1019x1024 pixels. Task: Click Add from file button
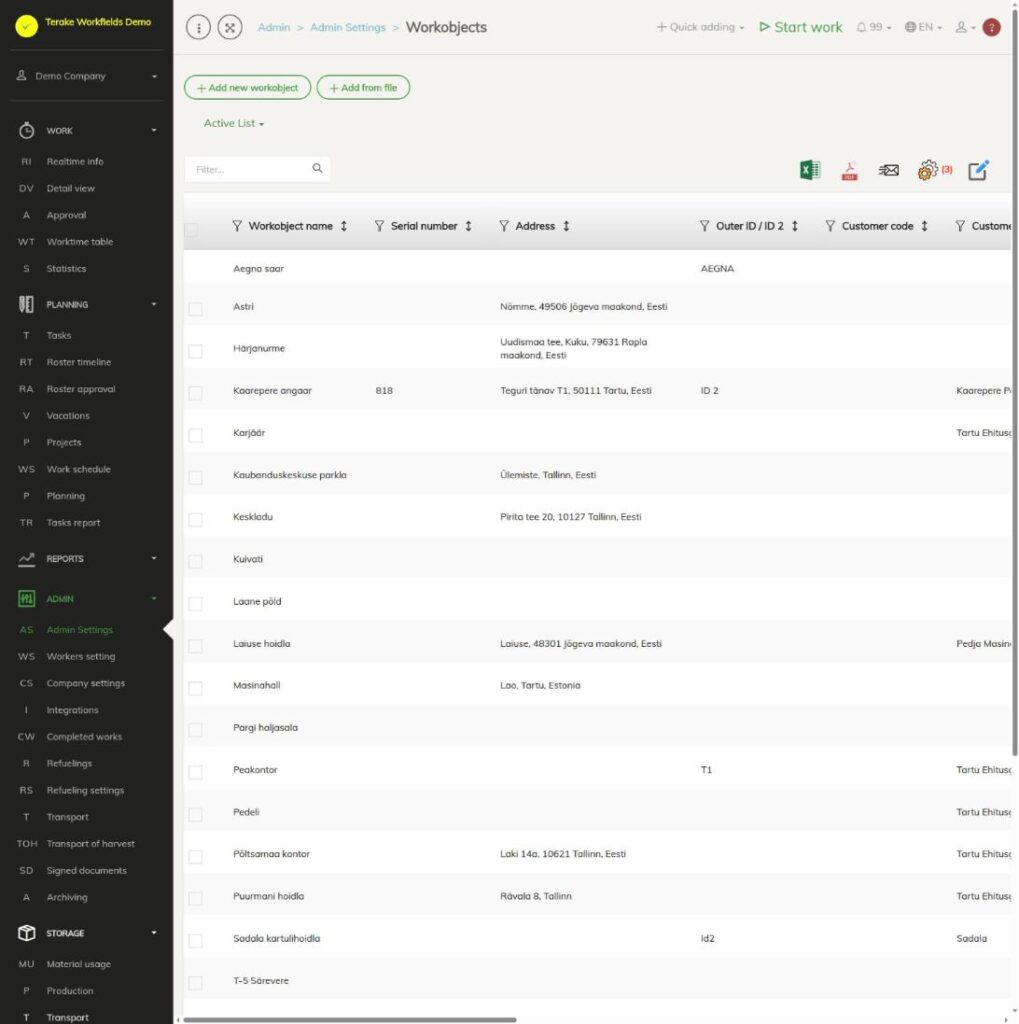363,88
